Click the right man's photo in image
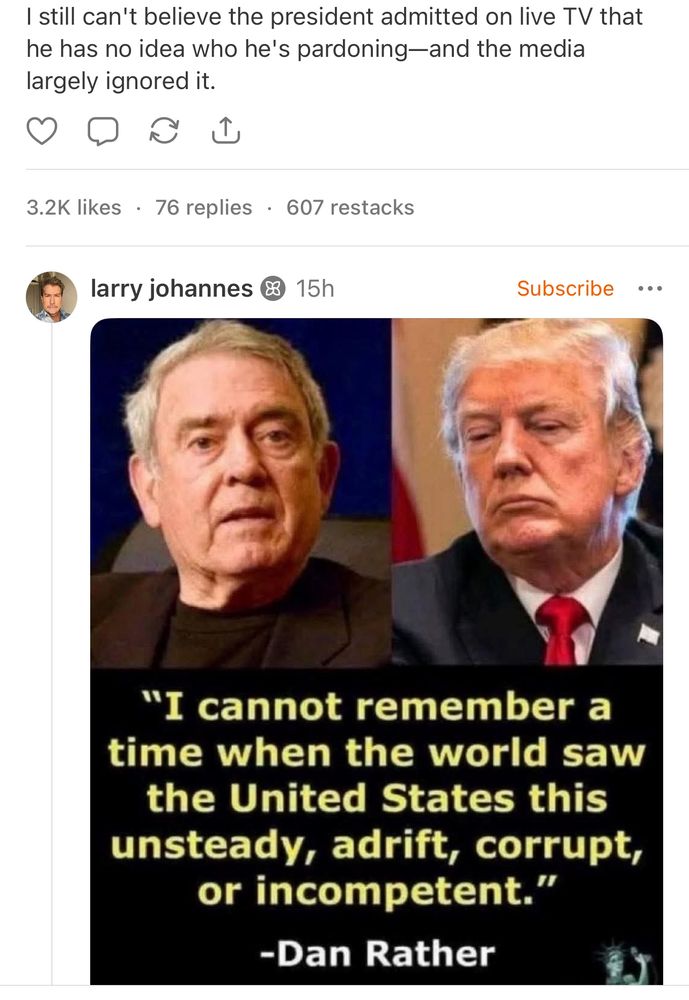689x1000 pixels. pos(527,492)
